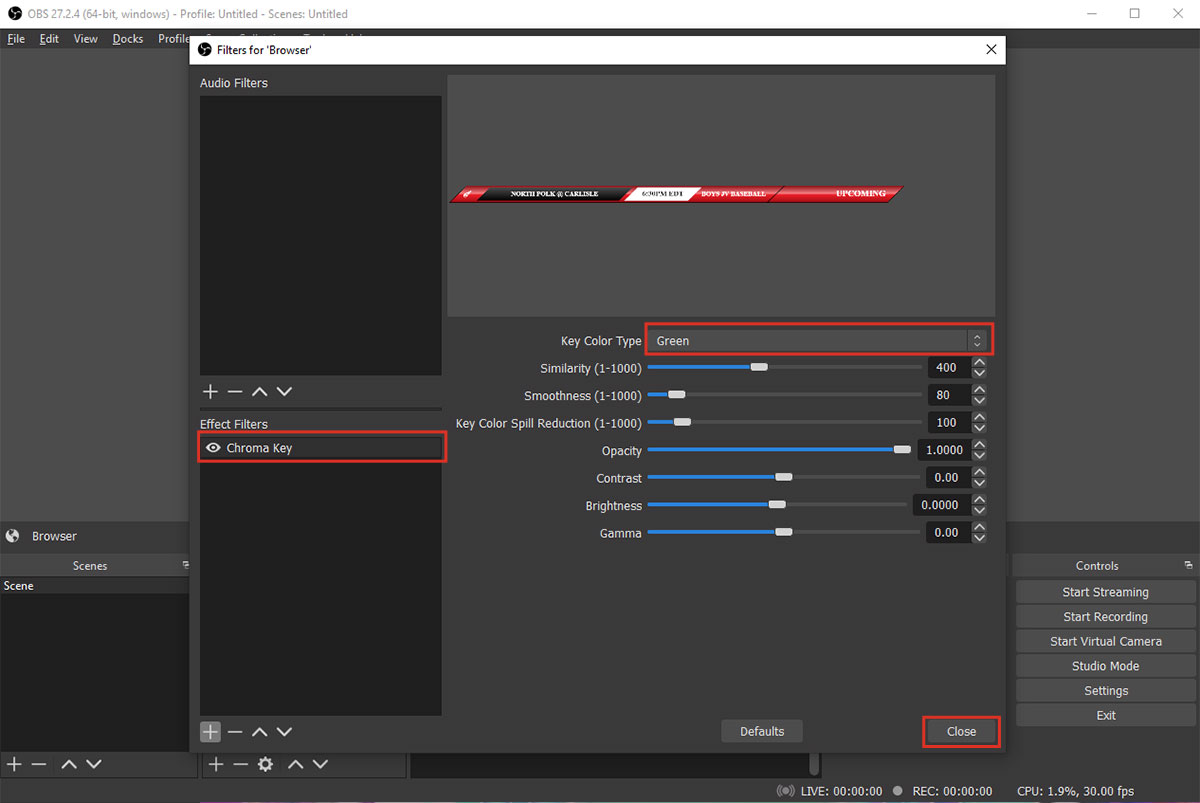Viewport: 1200px width, 803px height.
Task: Open the Docks menu
Action: pos(128,39)
